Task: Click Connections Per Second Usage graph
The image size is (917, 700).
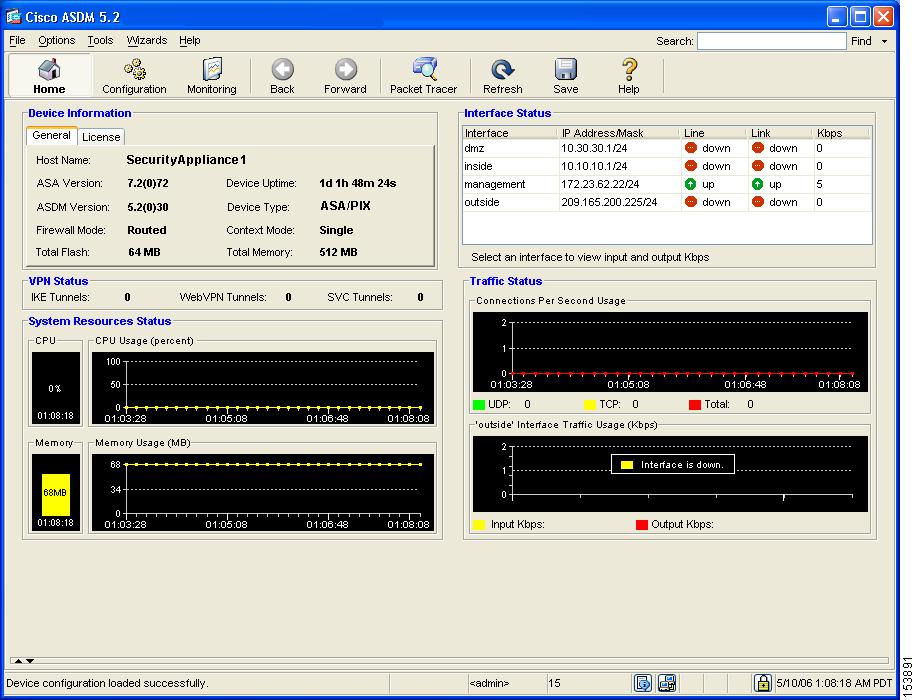Action: [x=670, y=352]
